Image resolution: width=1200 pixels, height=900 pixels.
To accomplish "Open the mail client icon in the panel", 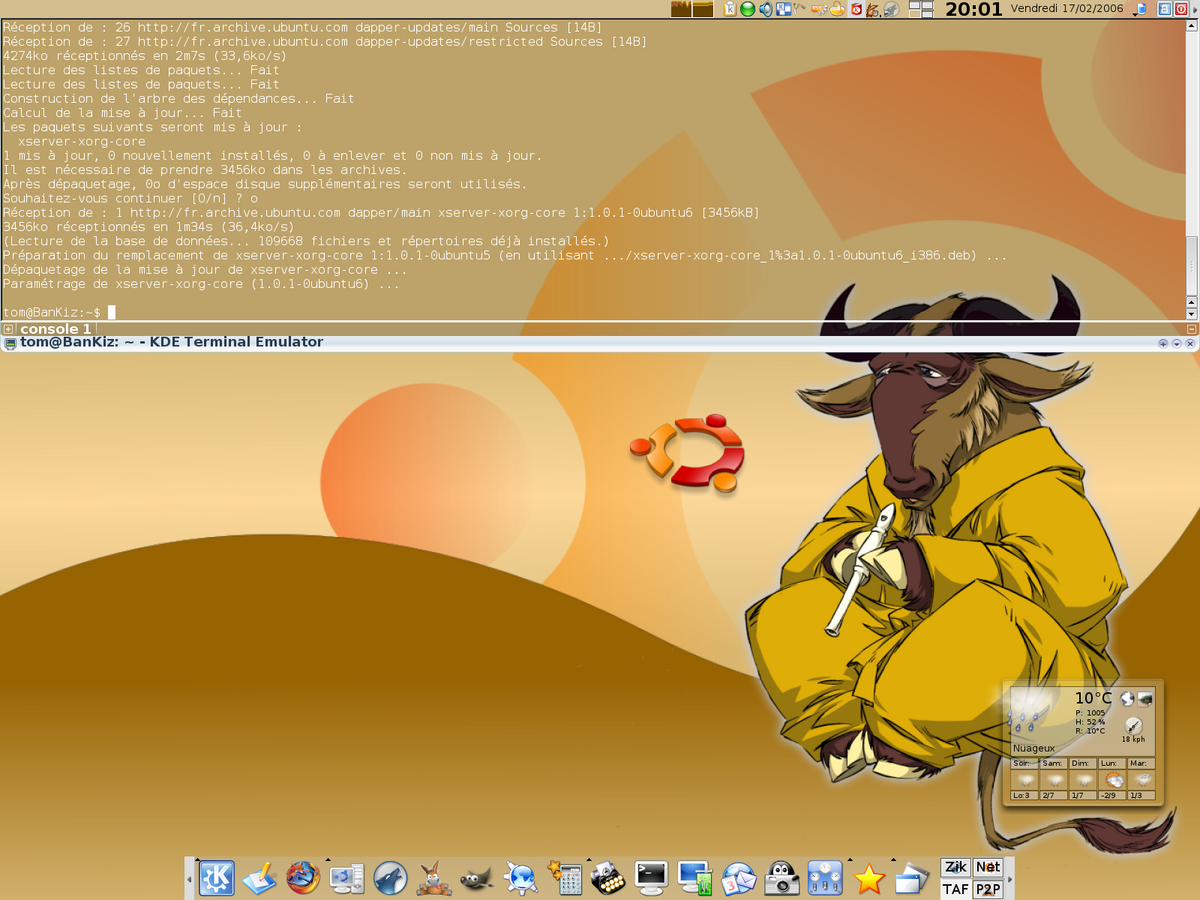I will coord(739,878).
